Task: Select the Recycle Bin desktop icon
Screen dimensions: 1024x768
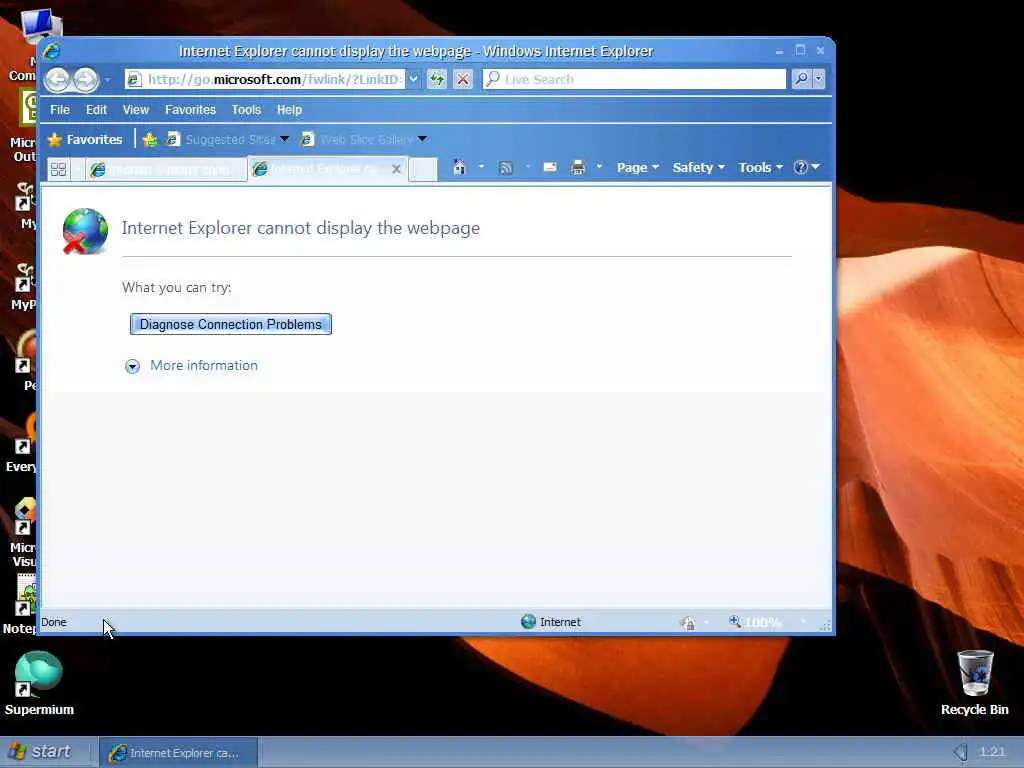Action: click(x=975, y=682)
